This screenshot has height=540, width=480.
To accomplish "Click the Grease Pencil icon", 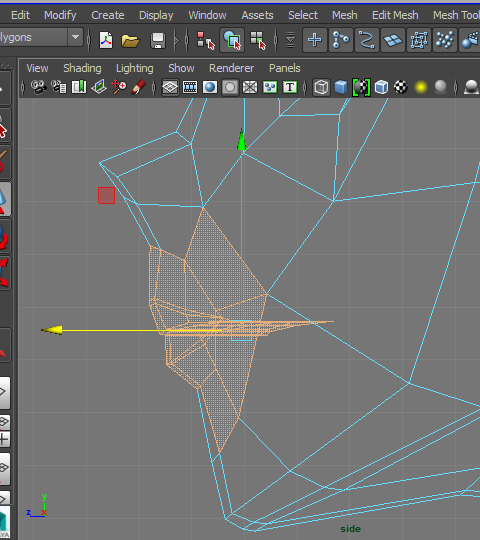I will pos(138,87).
